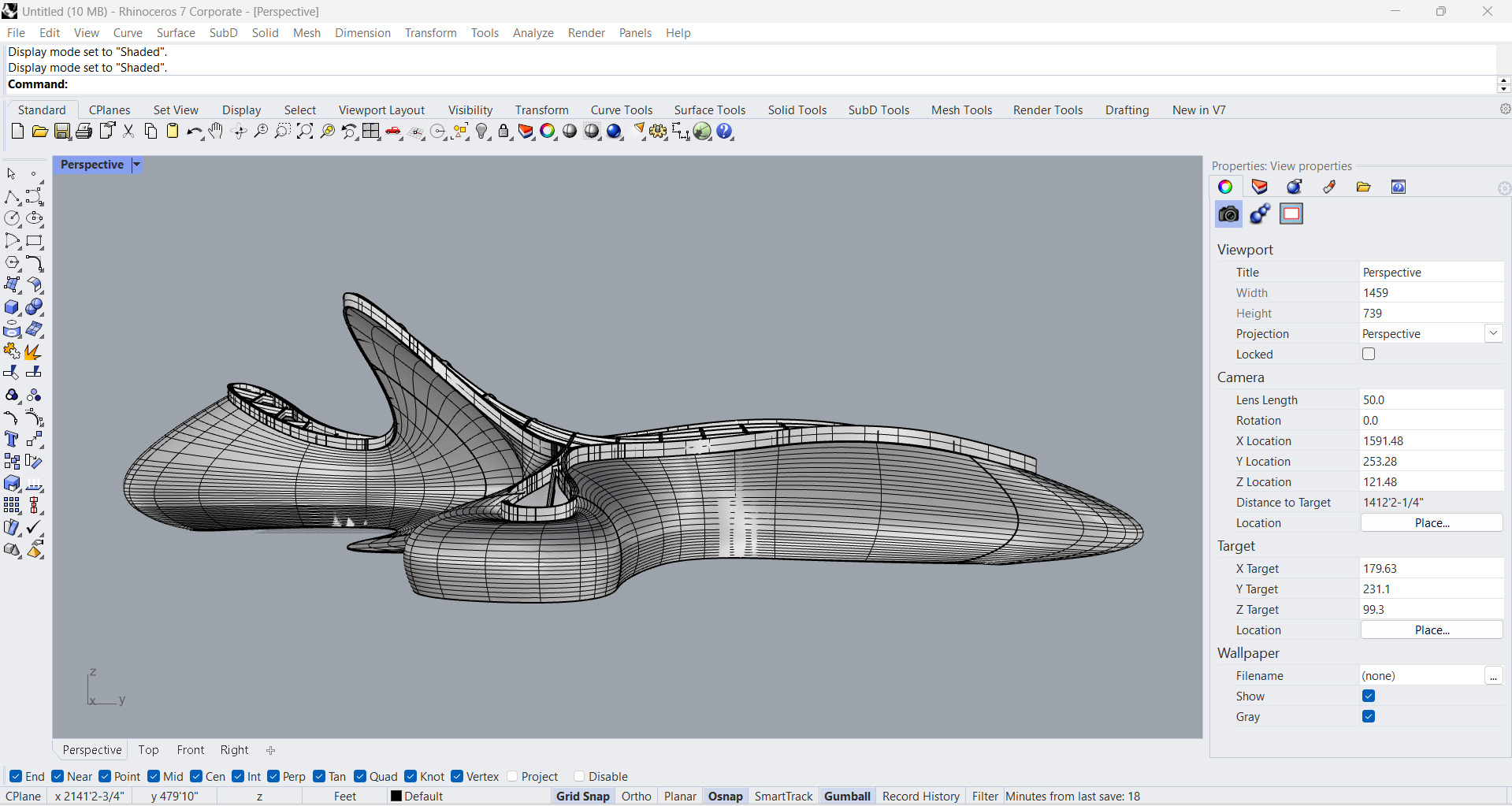Click the Shaded Viewport sphere icon
The image size is (1512, 806).
click(x=570, y=132)
